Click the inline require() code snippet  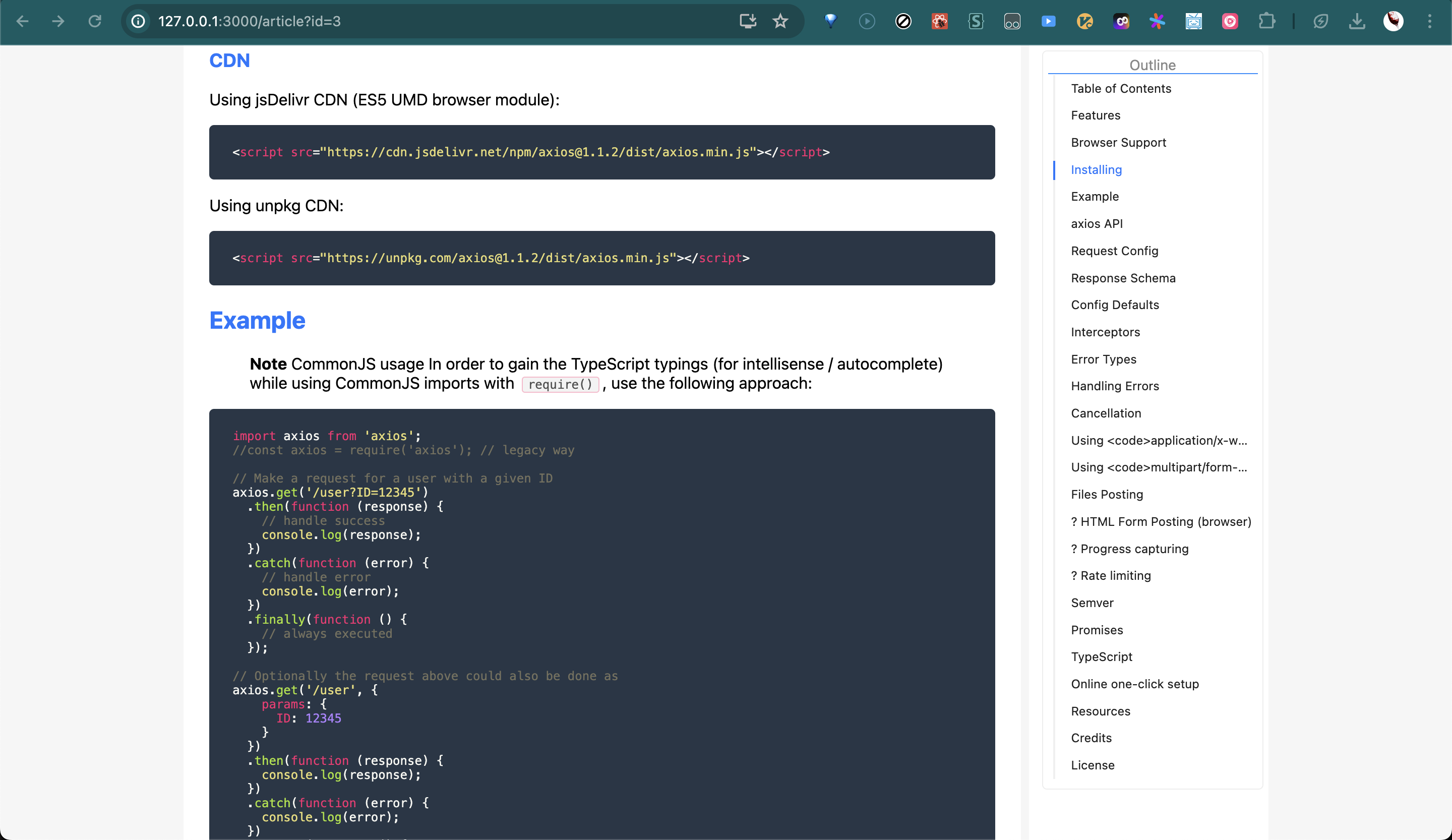pos(560,384)
